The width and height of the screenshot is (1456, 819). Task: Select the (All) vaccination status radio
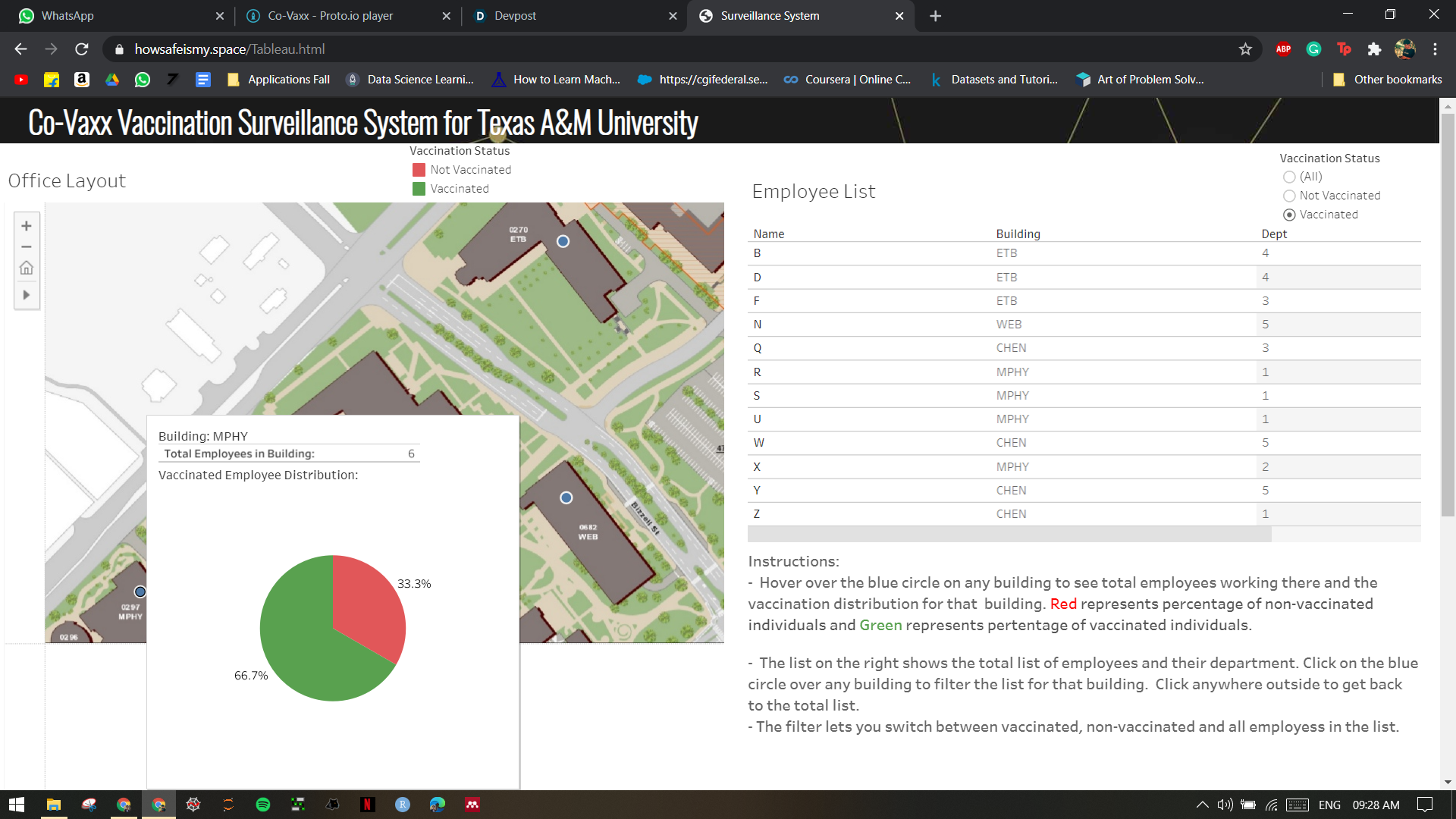click(1289, 177)
